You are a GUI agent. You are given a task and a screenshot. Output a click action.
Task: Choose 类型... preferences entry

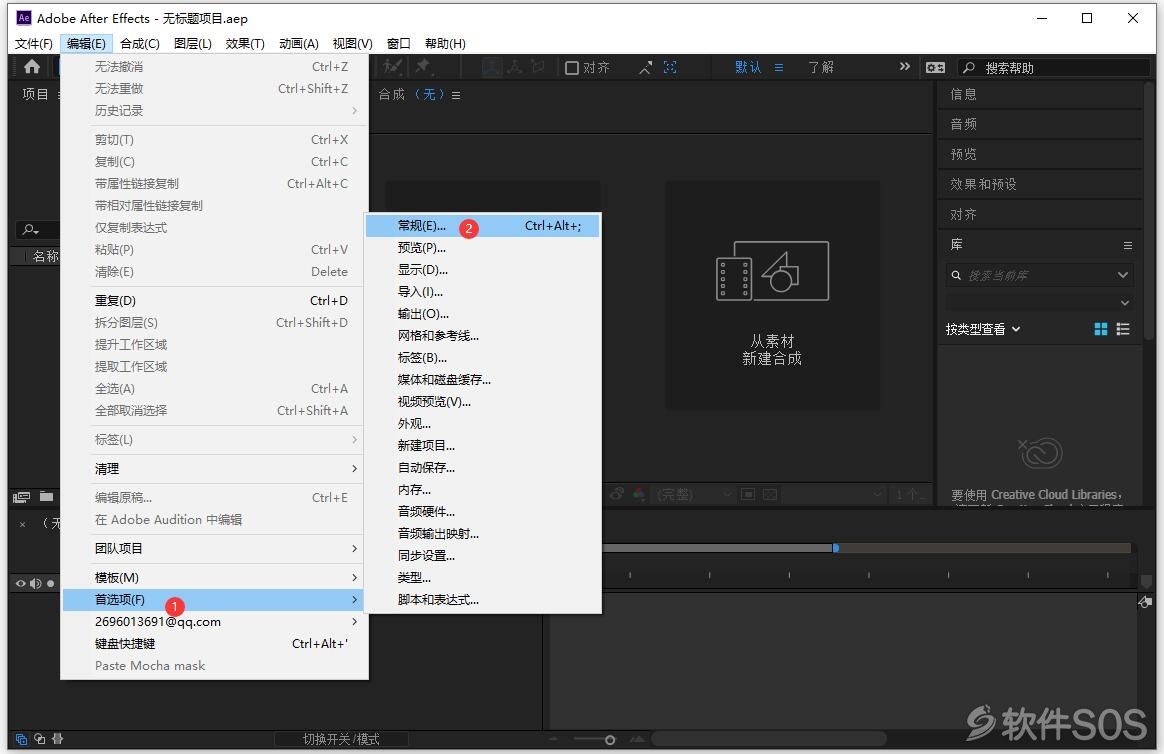tap(483, 577)
